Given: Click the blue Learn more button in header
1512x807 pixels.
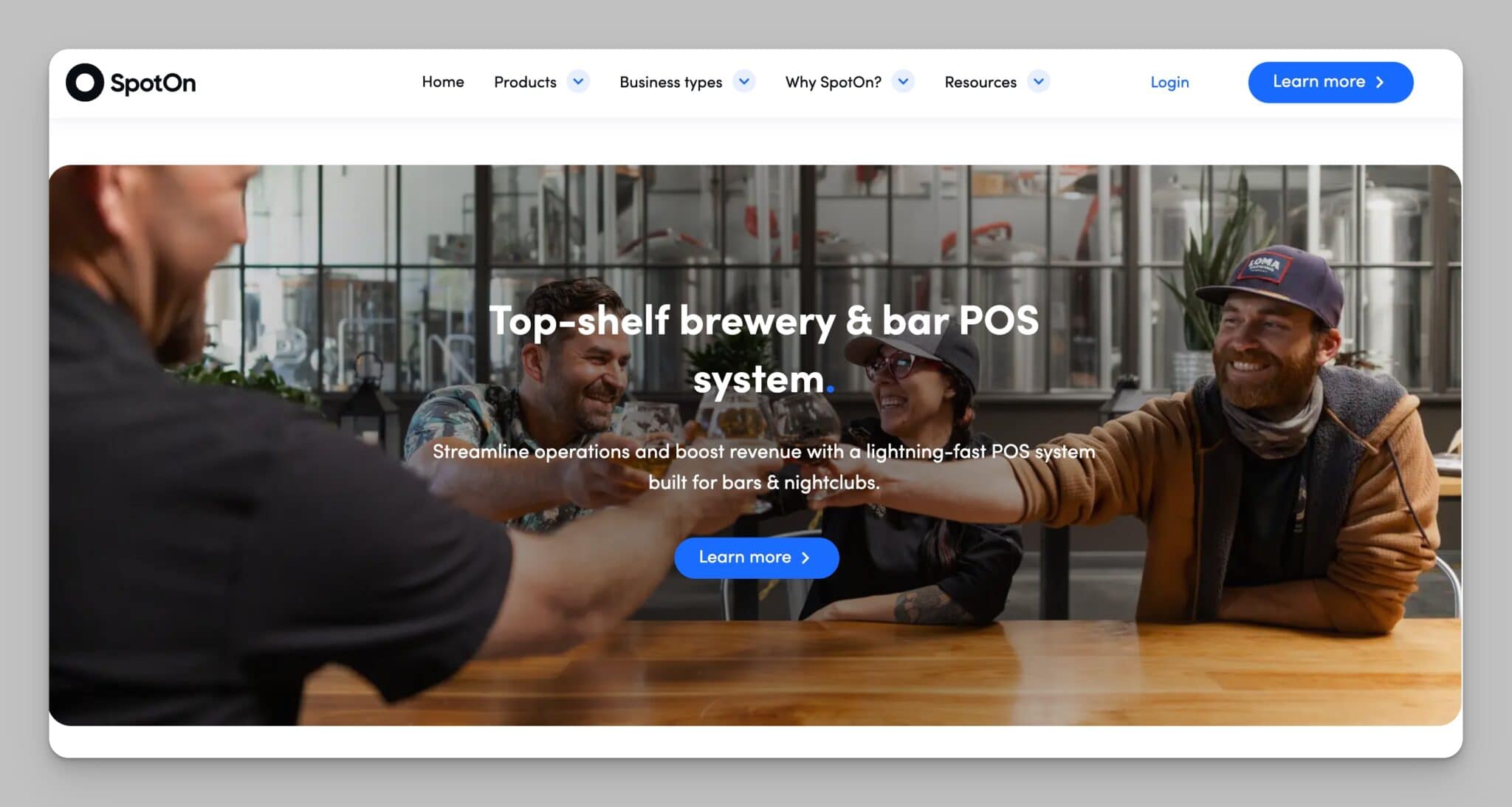Looking at the screenshot, I should click(x=1329, y=82).
